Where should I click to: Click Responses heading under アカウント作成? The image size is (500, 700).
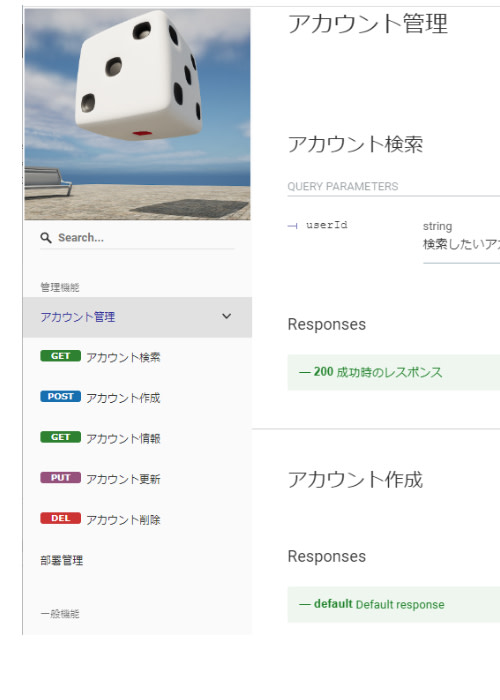pos(327,557)
